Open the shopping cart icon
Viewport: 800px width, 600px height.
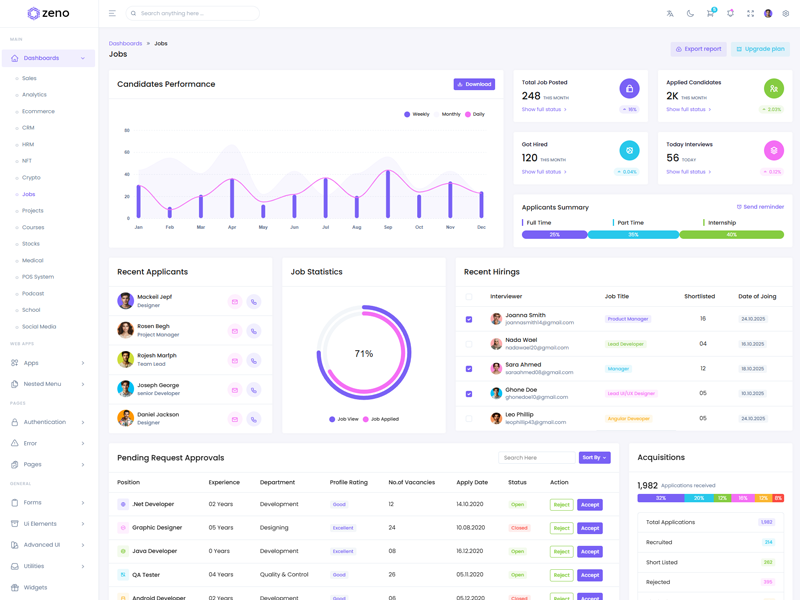710,14
